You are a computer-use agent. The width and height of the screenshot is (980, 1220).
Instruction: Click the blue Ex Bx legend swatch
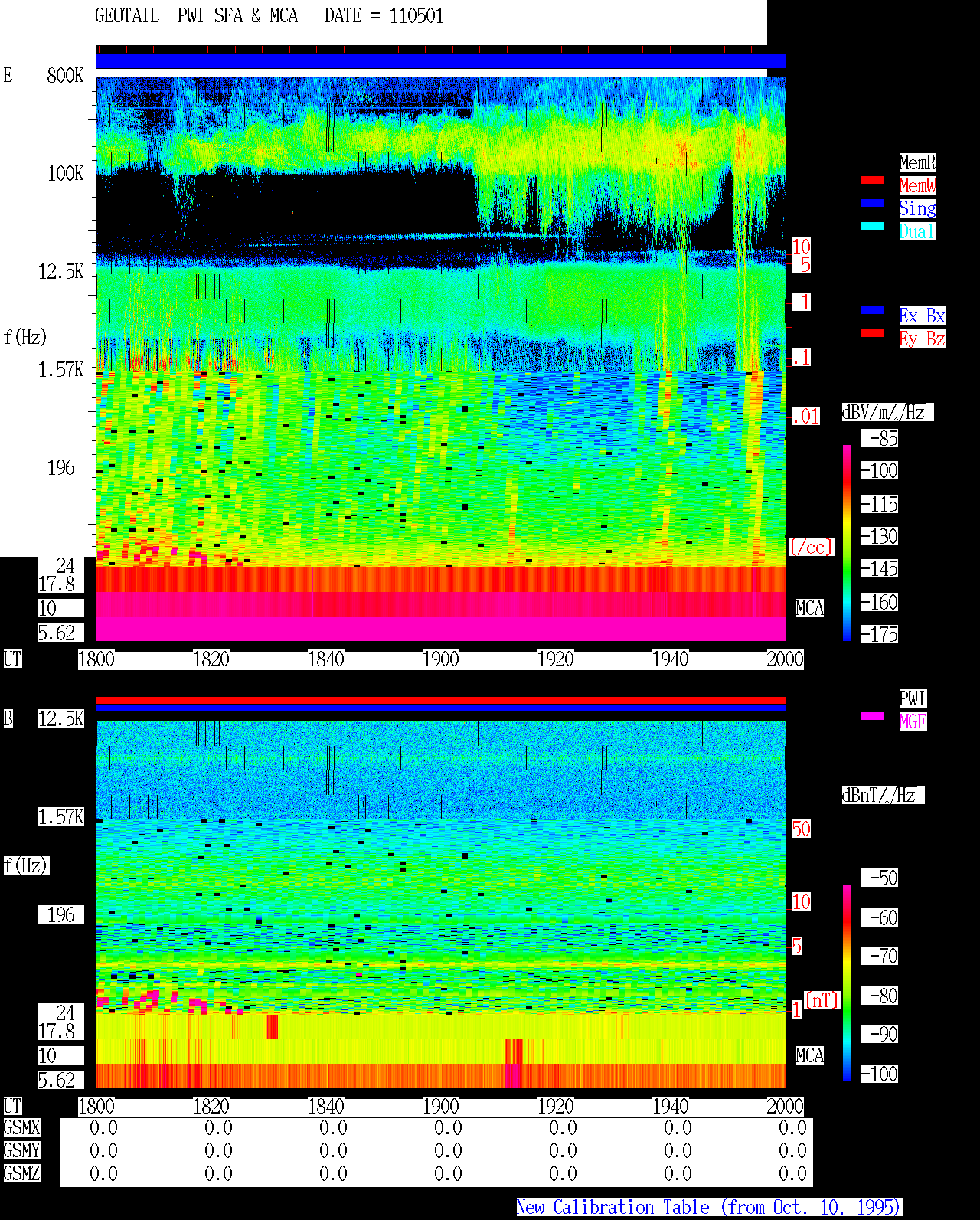coord(873,310)
